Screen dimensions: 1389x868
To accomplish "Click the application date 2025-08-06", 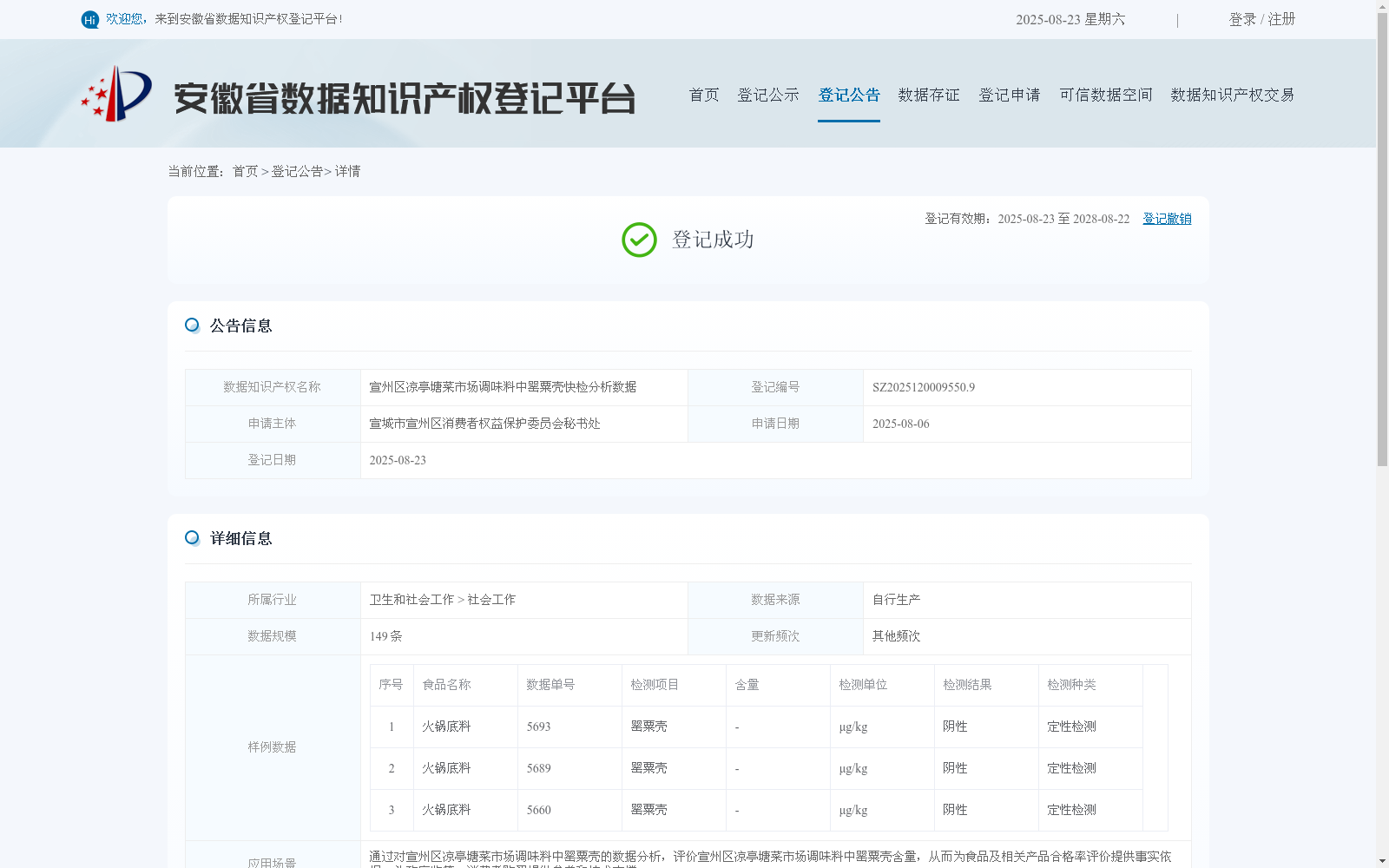I will click(901, 424).
